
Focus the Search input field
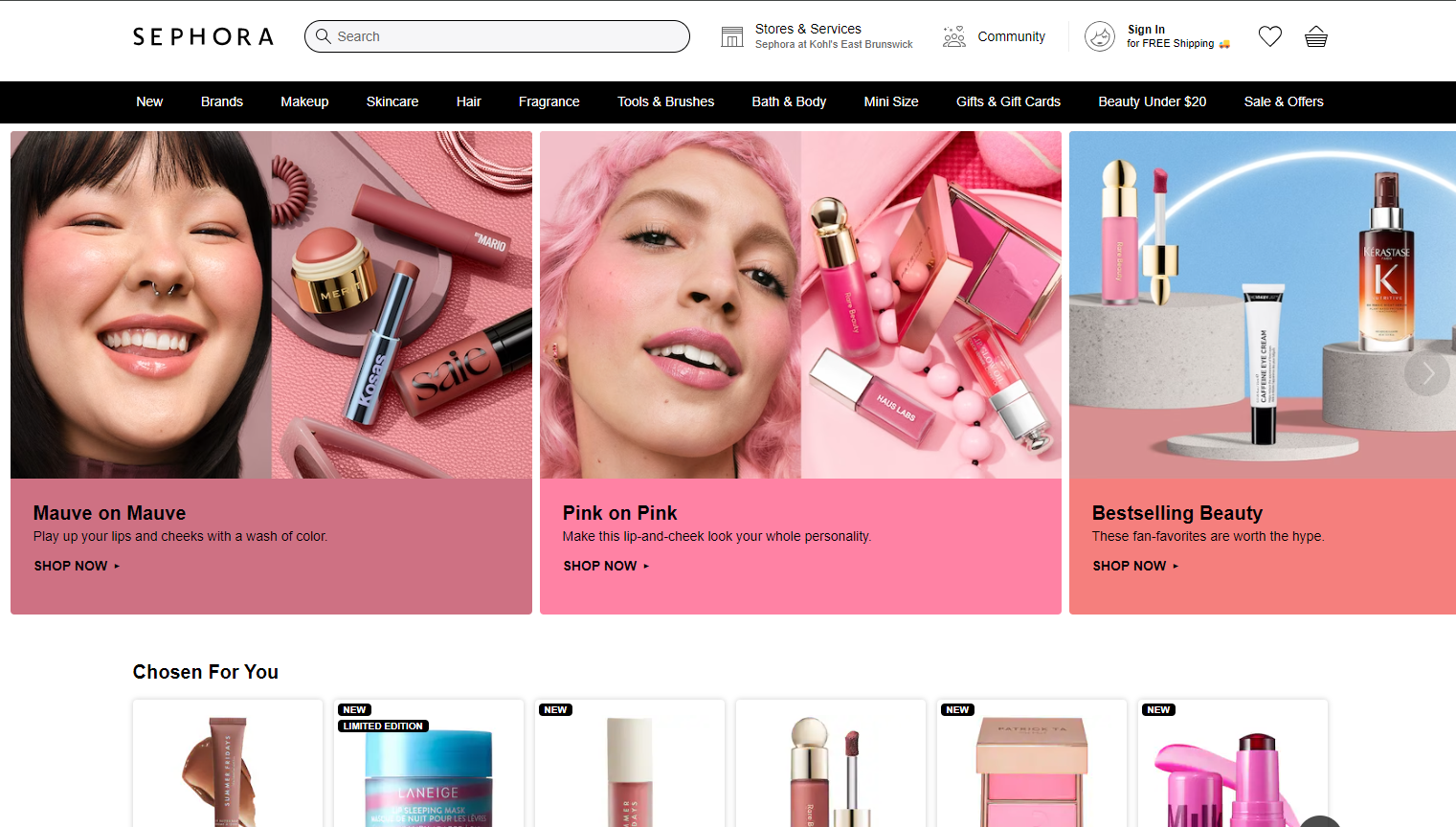[497, 36]
